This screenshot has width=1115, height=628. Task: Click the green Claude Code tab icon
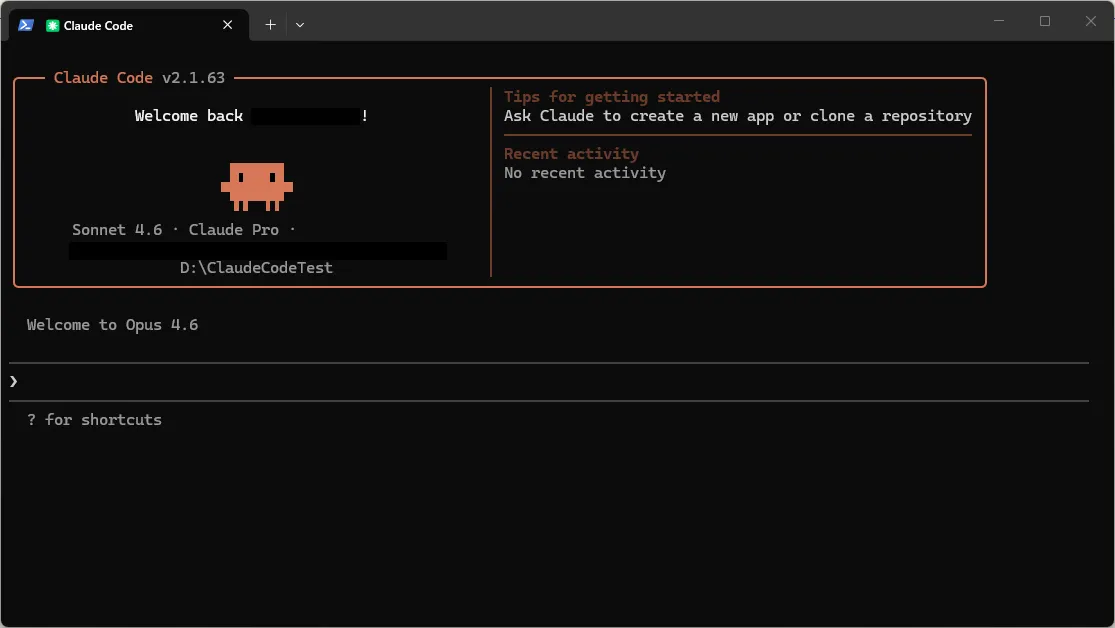pyautogui.click(x=52, y=26)
